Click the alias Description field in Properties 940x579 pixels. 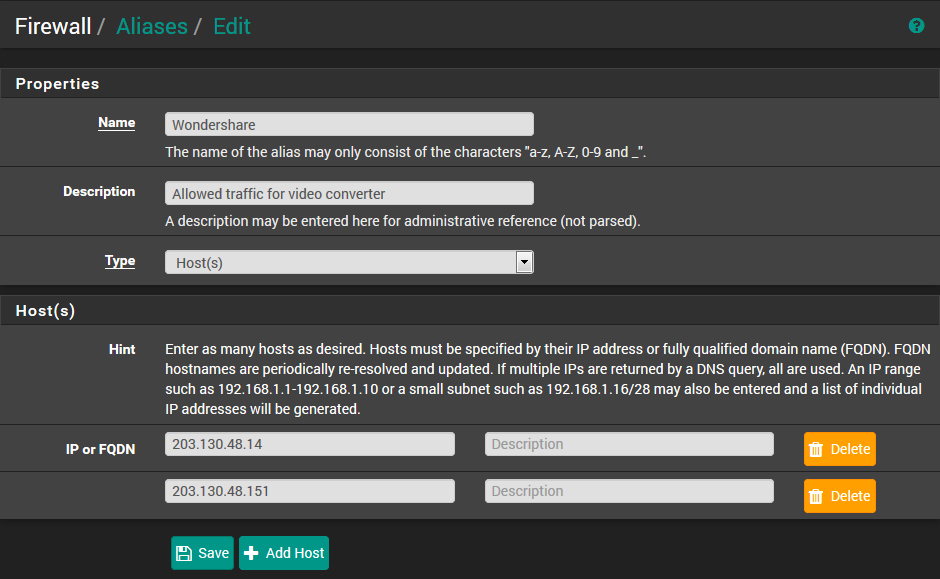click(349, 193)
